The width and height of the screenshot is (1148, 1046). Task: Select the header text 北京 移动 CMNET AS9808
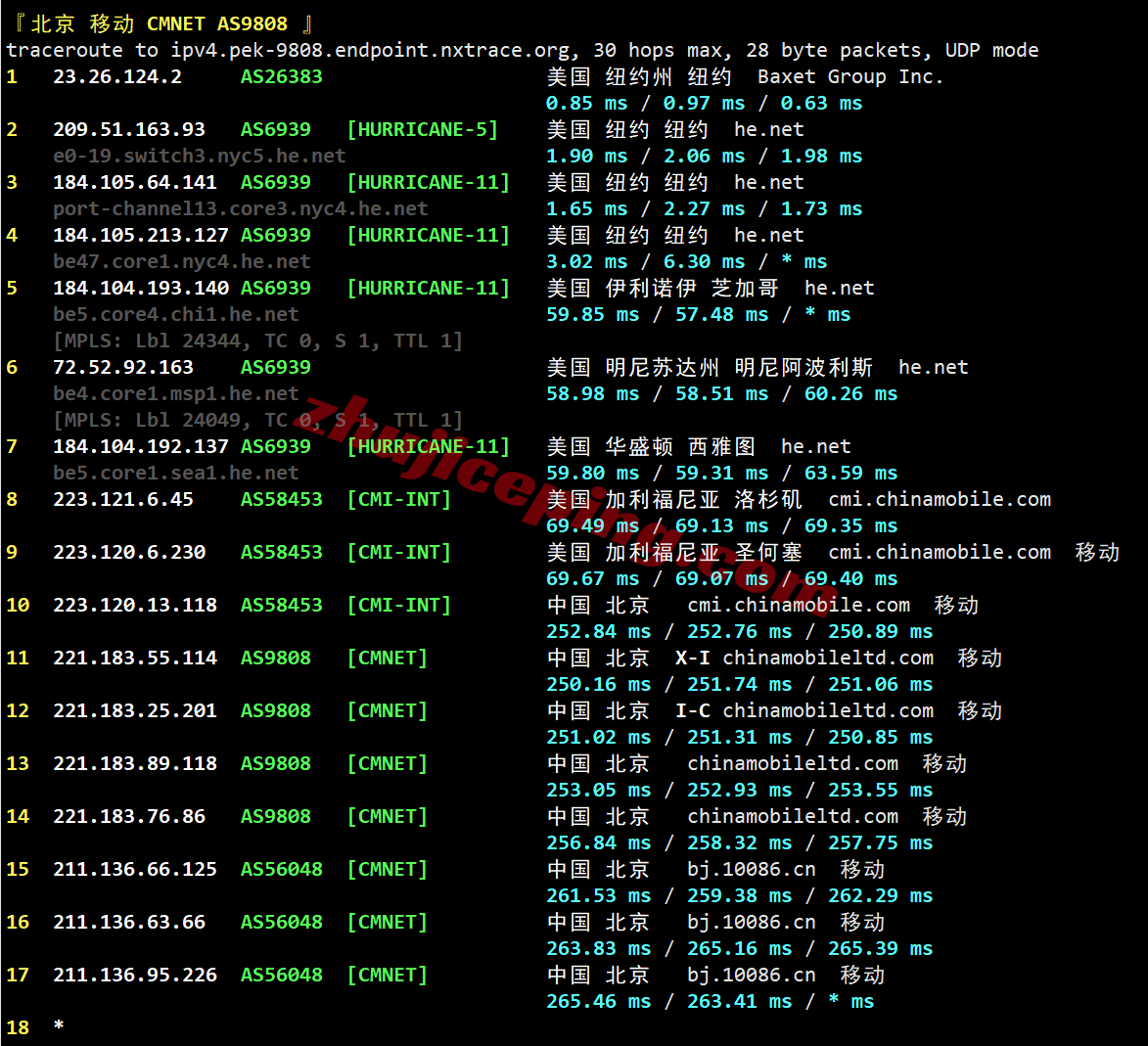(x=160, y=24)
